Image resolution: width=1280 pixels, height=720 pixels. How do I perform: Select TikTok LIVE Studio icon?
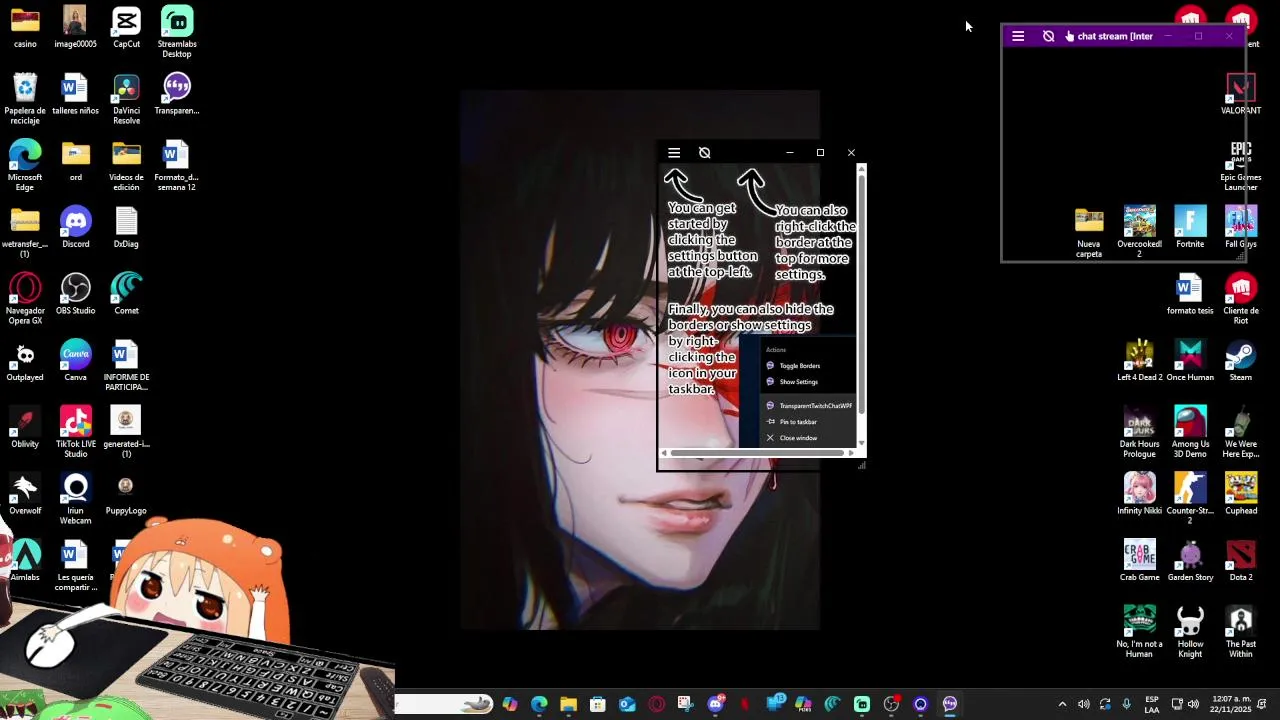(x=75, y=433)
